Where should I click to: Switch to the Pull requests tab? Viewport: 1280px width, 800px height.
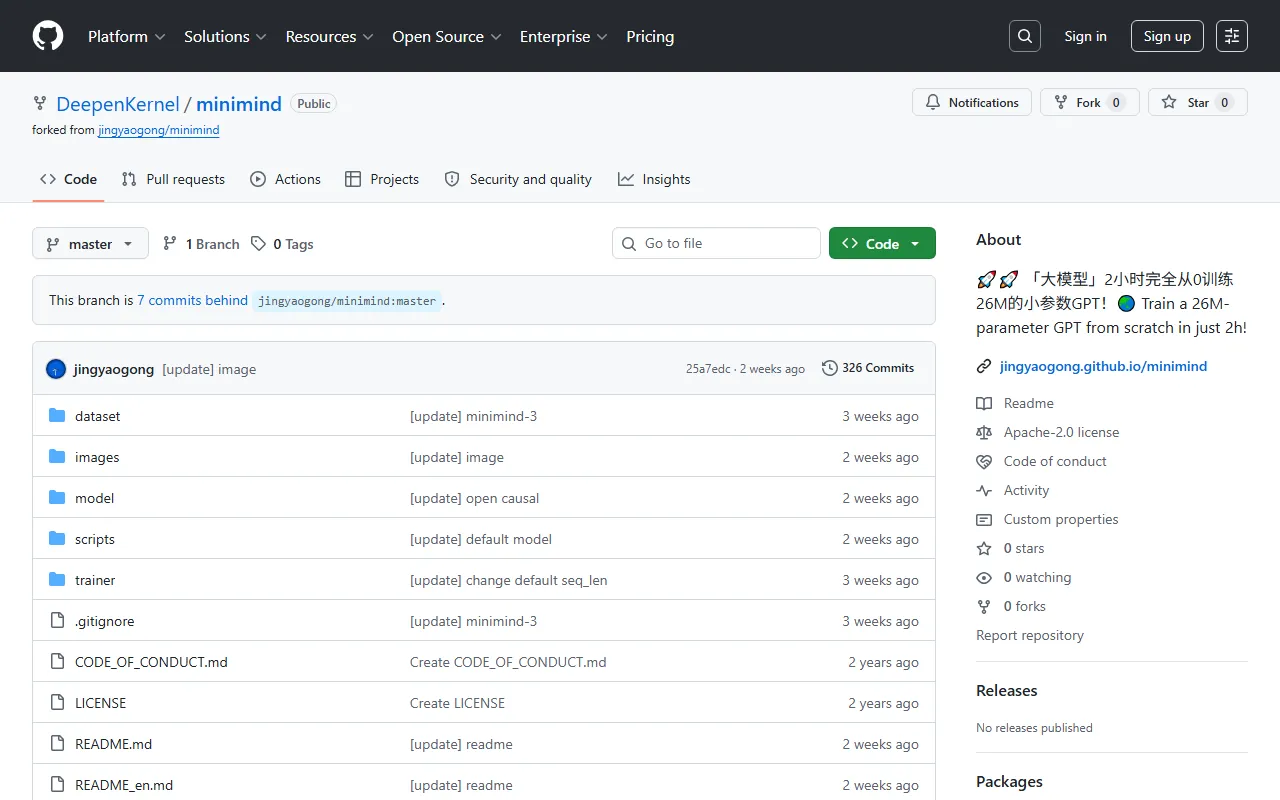[x=173, y=180]
